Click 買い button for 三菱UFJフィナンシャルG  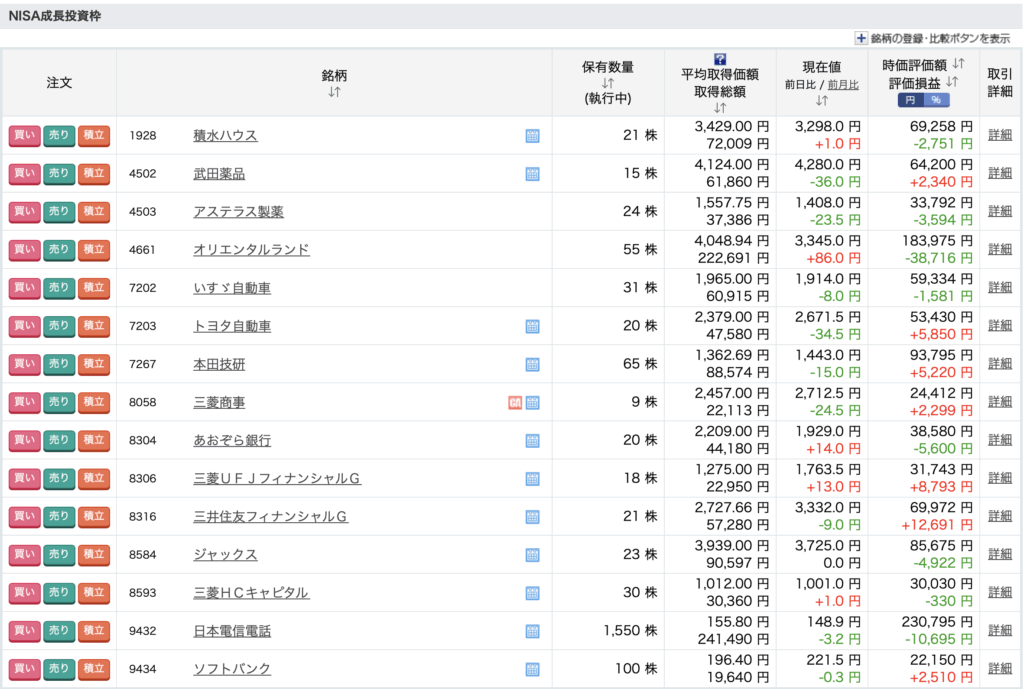[24, 478]
